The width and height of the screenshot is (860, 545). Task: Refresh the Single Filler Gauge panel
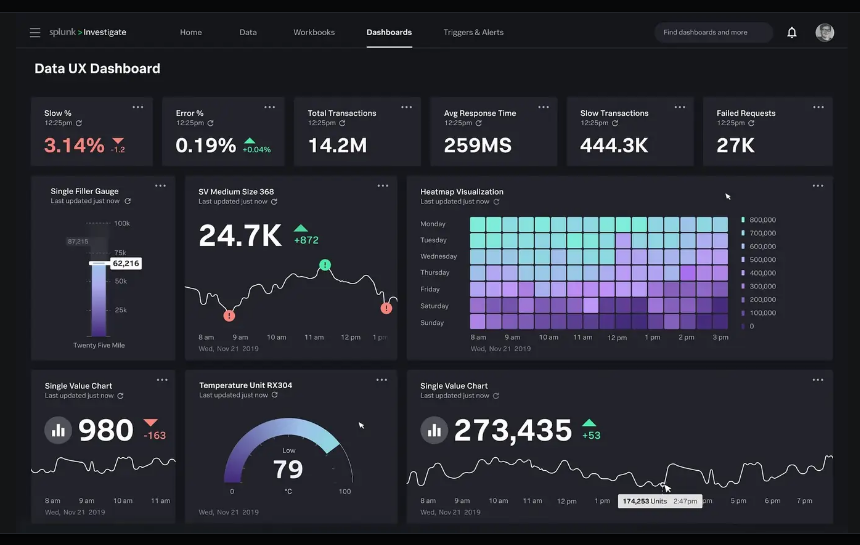pyautogui.click(x=128, y=201)
